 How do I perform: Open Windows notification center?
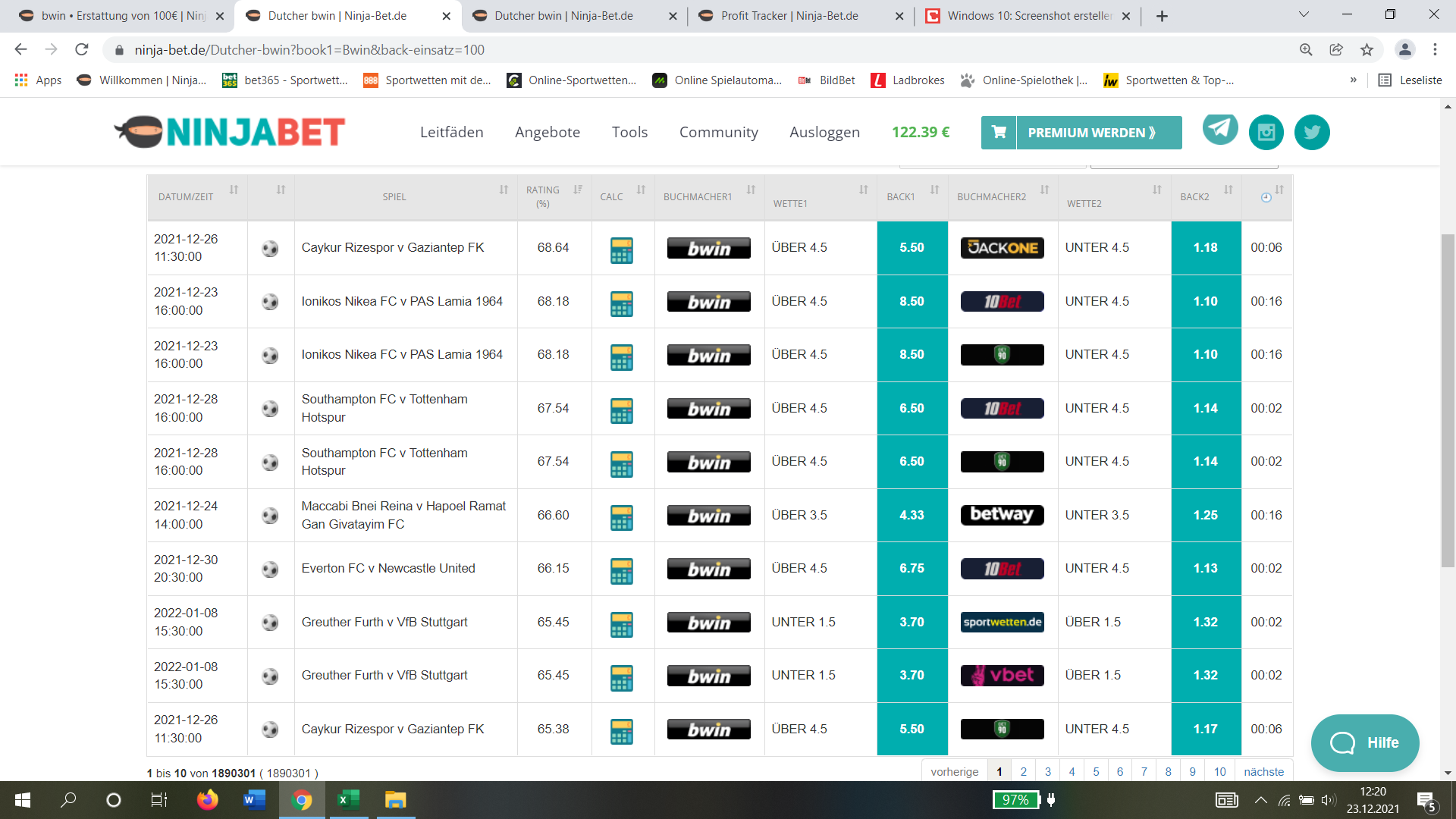tap(1426, 800)
